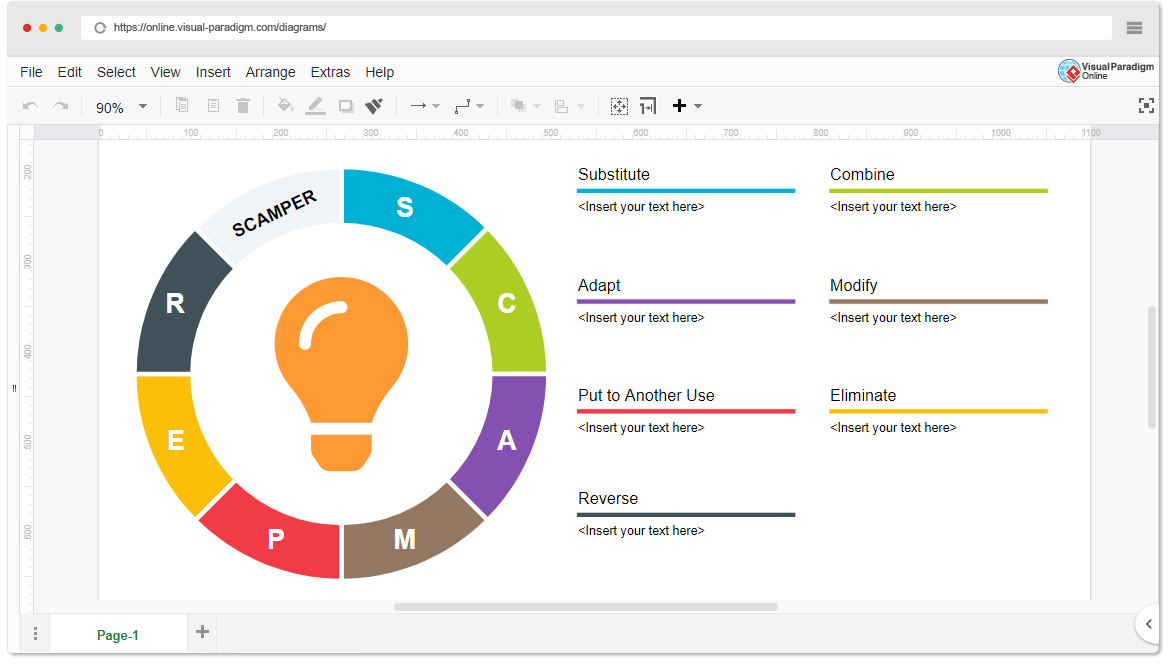Viewport: 1170px width, 665px height.
Task: Open the hamburger menu in browser bar
Action: coord(1134,28)
